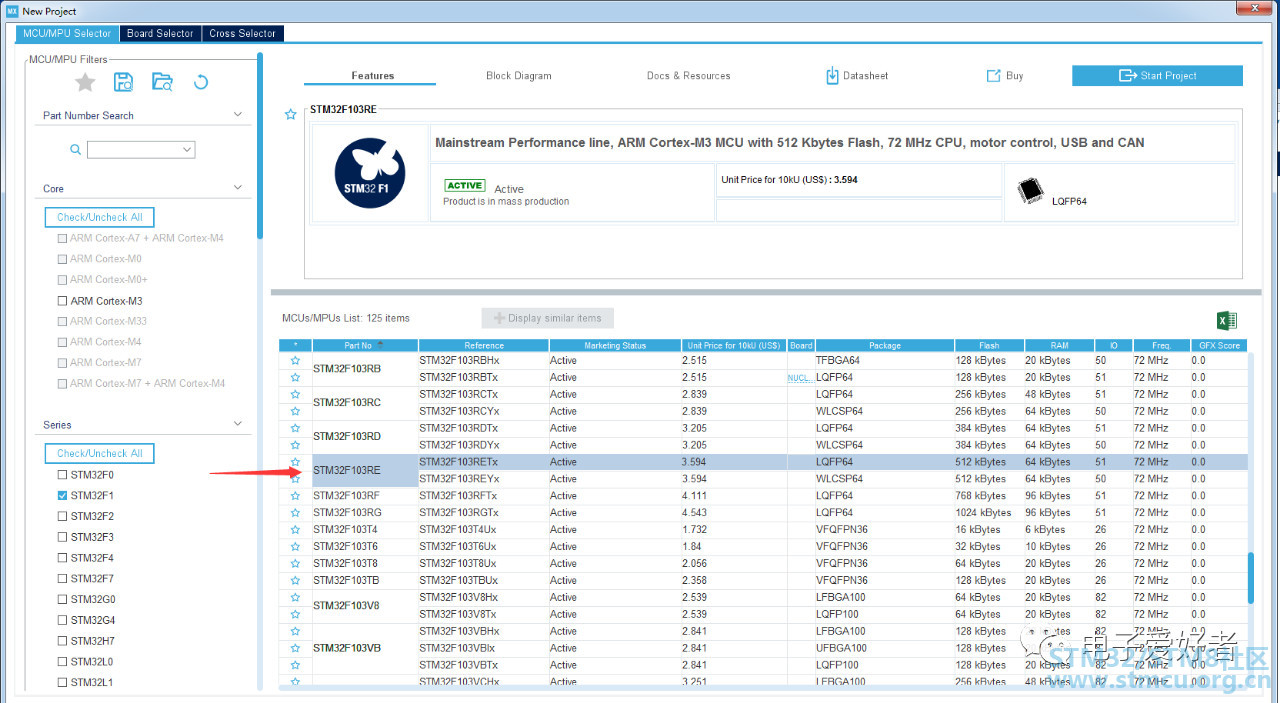The height and width of the screenshot is (703, 1280).
Task: Click the MCU list vertical scrollbar
Action: click(x=1250, y=578)
